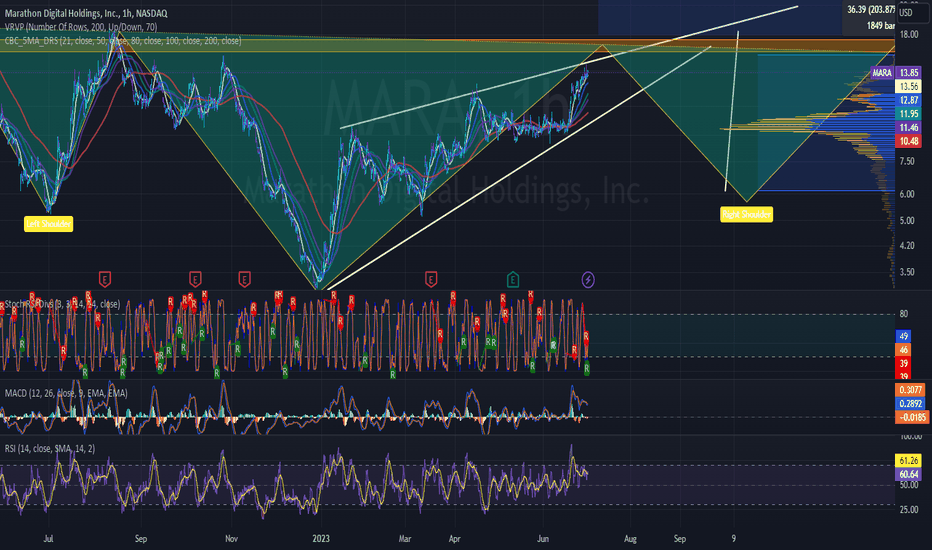
Task: Click the purple 11.46 price label
Action: [x=909, y=127]
